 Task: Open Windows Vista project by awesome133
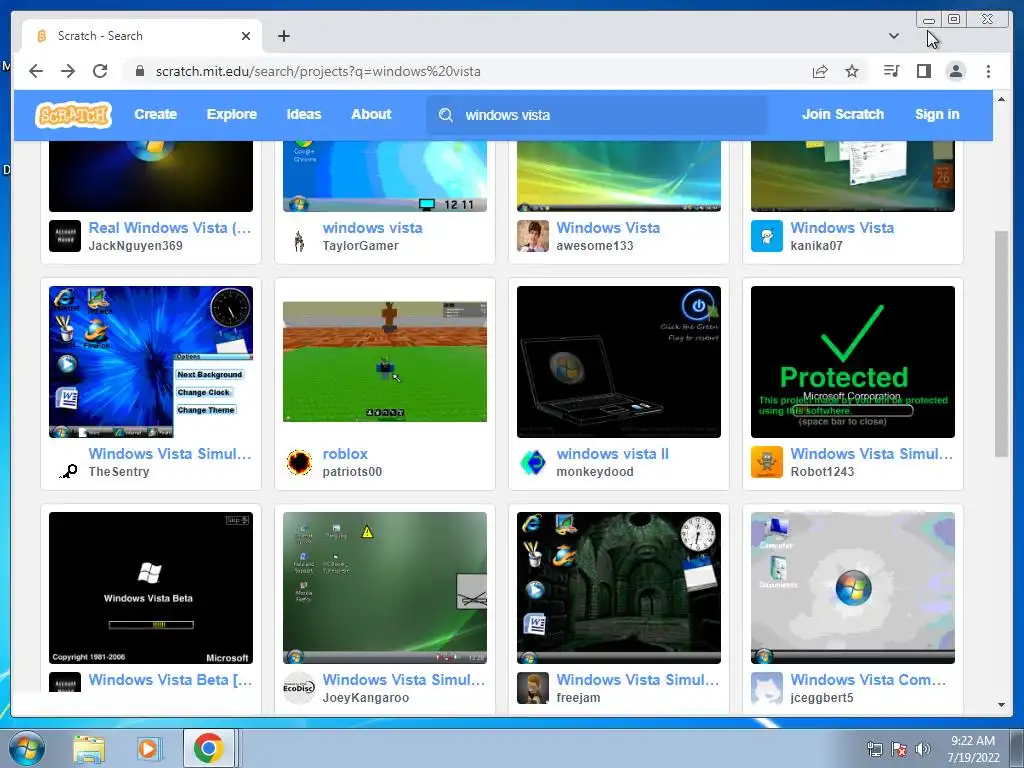point(608,228)
